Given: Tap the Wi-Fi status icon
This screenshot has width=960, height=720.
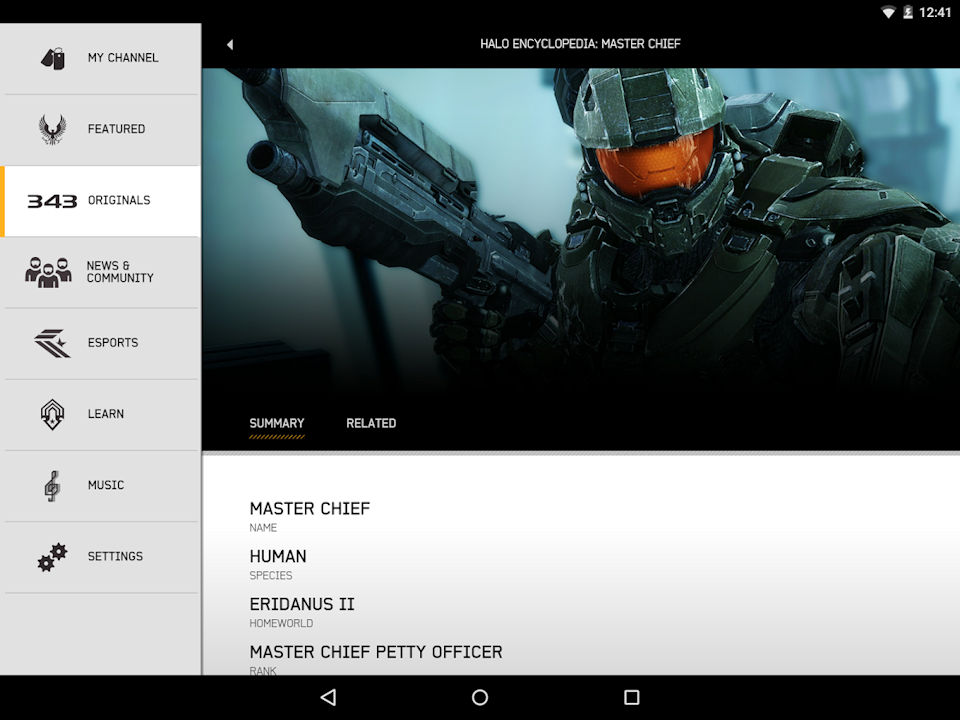Looking at the screenshot, I should click(x=888, y=12).
